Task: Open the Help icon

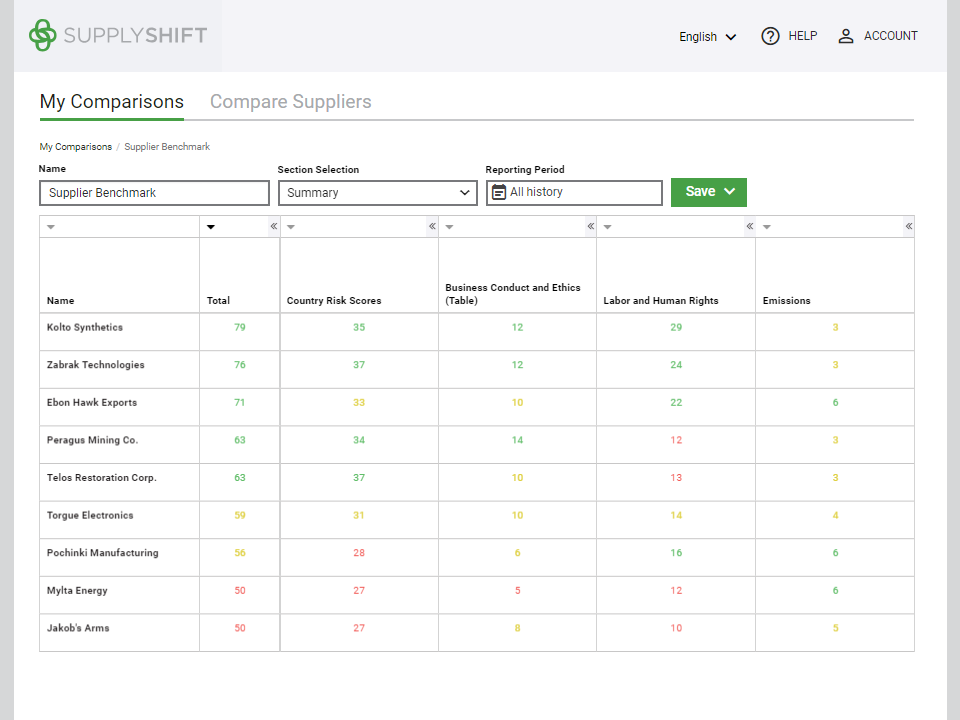Action: point(770,36)
